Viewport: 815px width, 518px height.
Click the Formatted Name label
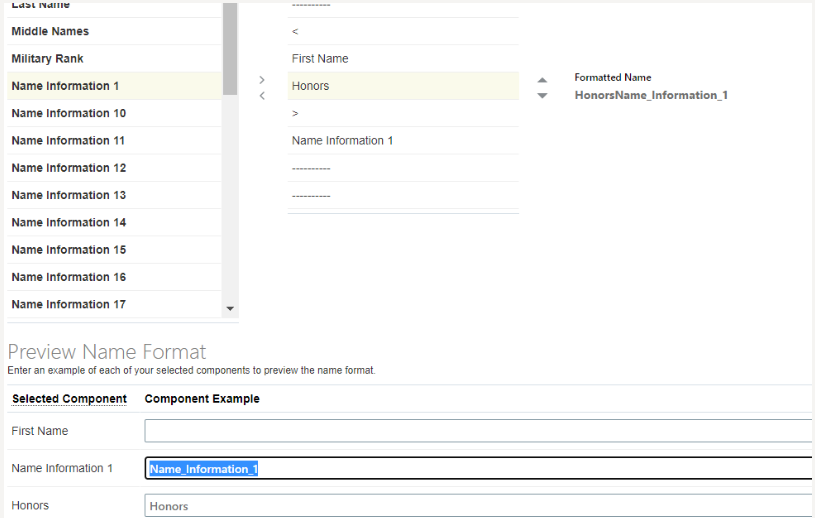coord(613,77)
